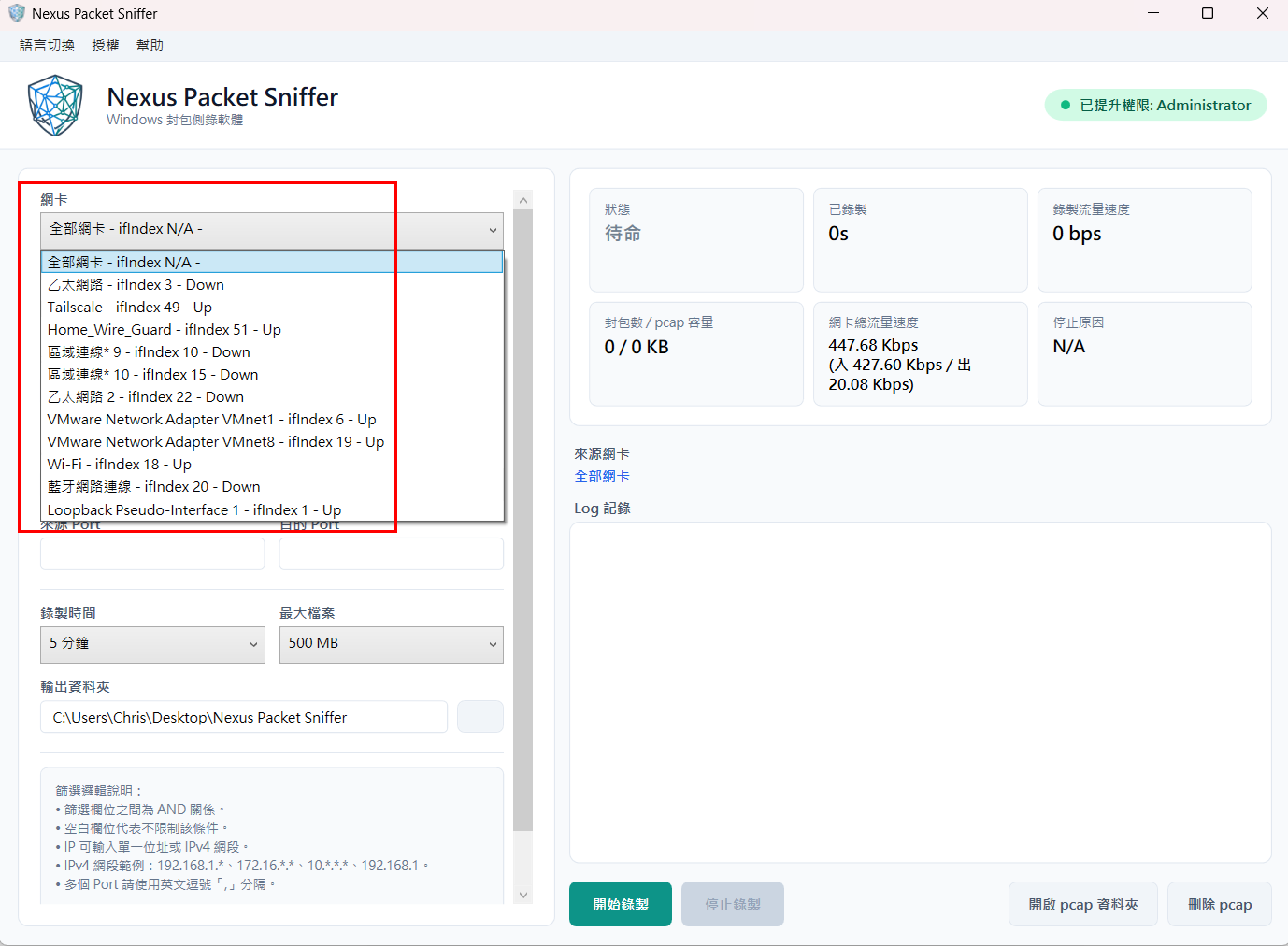Open the 最大檔案 500 MB dropdown

point(392,644)
